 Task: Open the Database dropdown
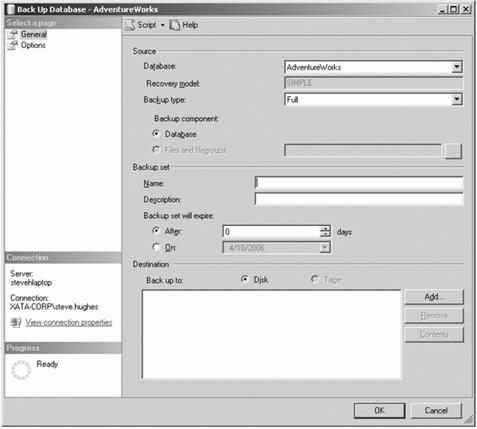(x=457, y=67)
